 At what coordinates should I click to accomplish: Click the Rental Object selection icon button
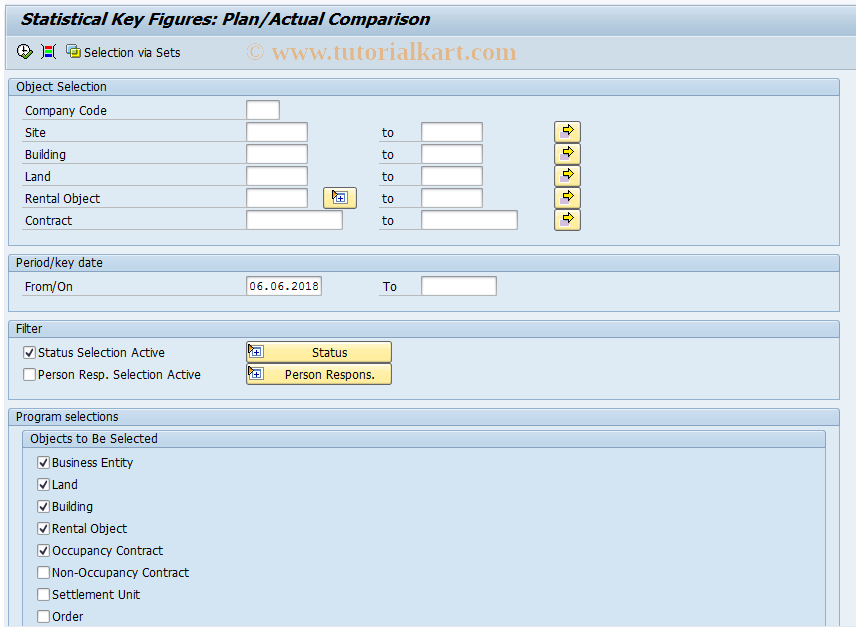[x=340, y=198]
